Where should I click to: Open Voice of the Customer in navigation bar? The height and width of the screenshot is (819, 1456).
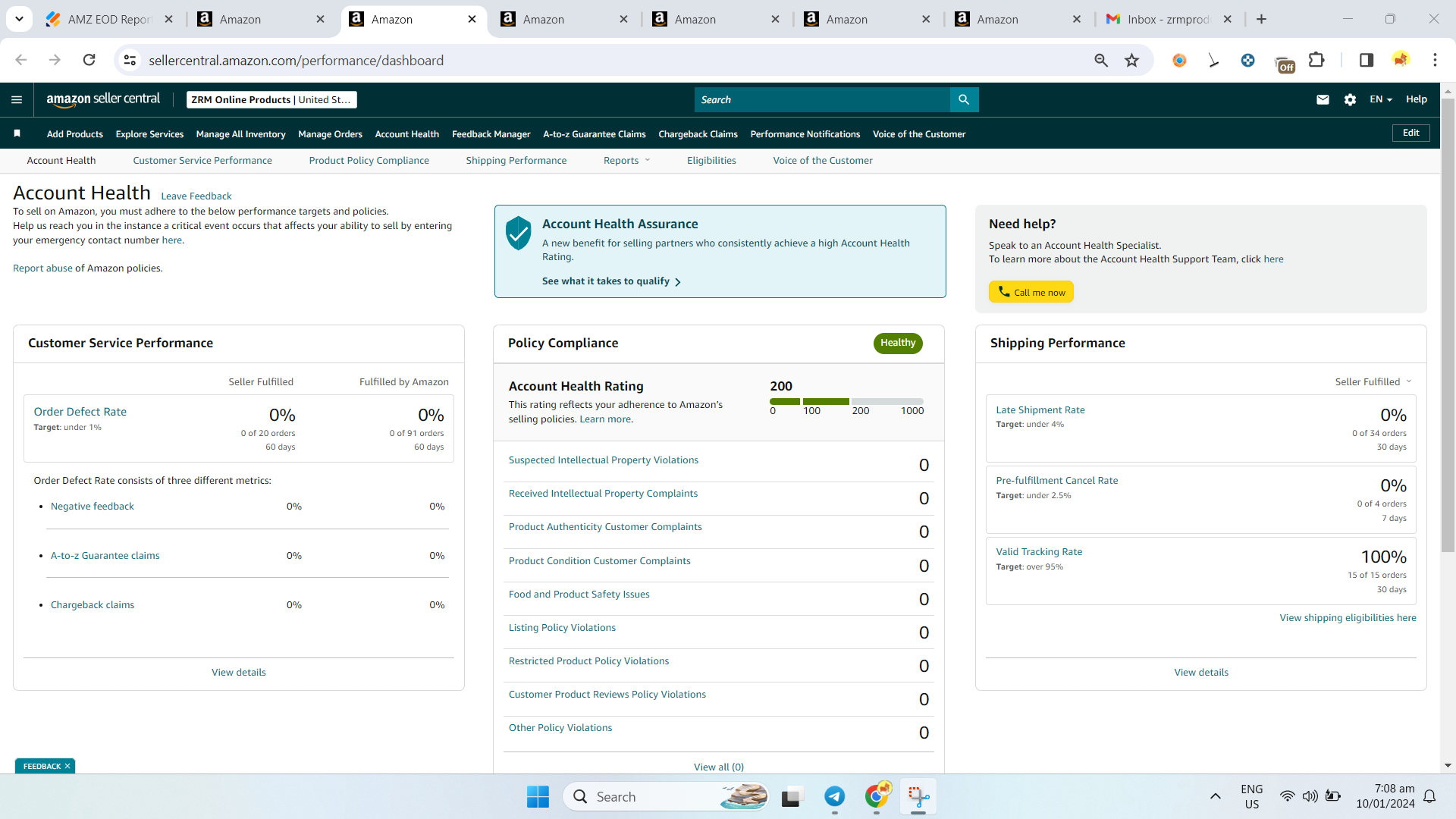918,133
